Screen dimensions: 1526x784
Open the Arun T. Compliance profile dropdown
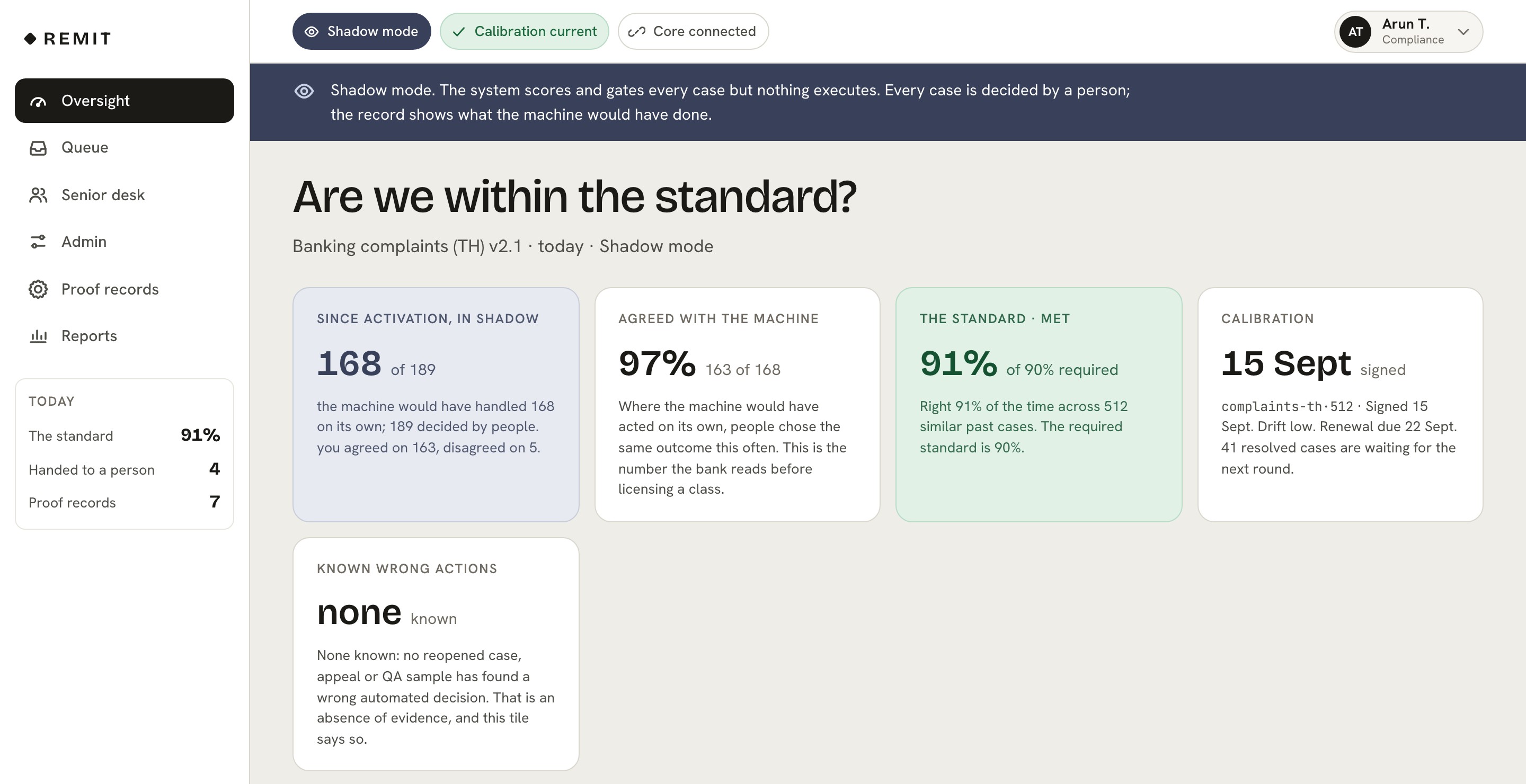[1408, 32]
